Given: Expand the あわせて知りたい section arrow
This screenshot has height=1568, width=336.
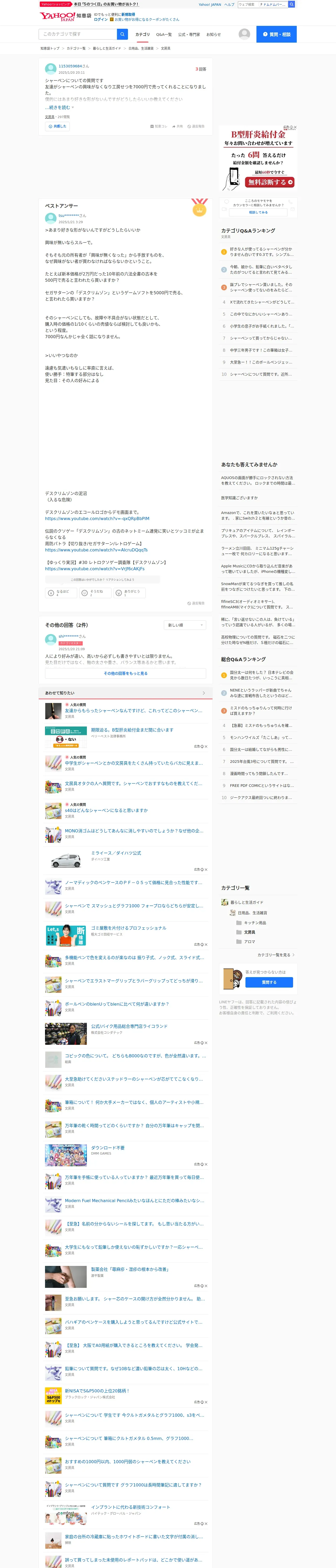Looking at the screenshot, I should [x=204, y=693].
